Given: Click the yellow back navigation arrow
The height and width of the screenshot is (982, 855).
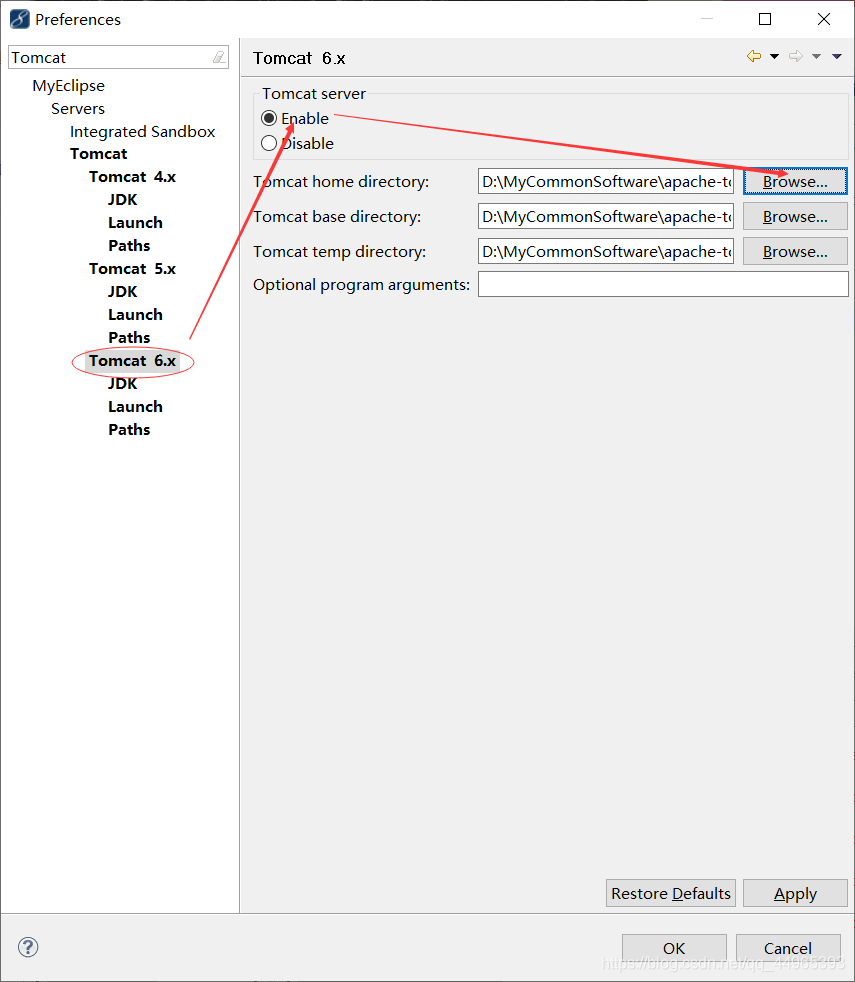Looking at the screenshot, I should point(754,56).
